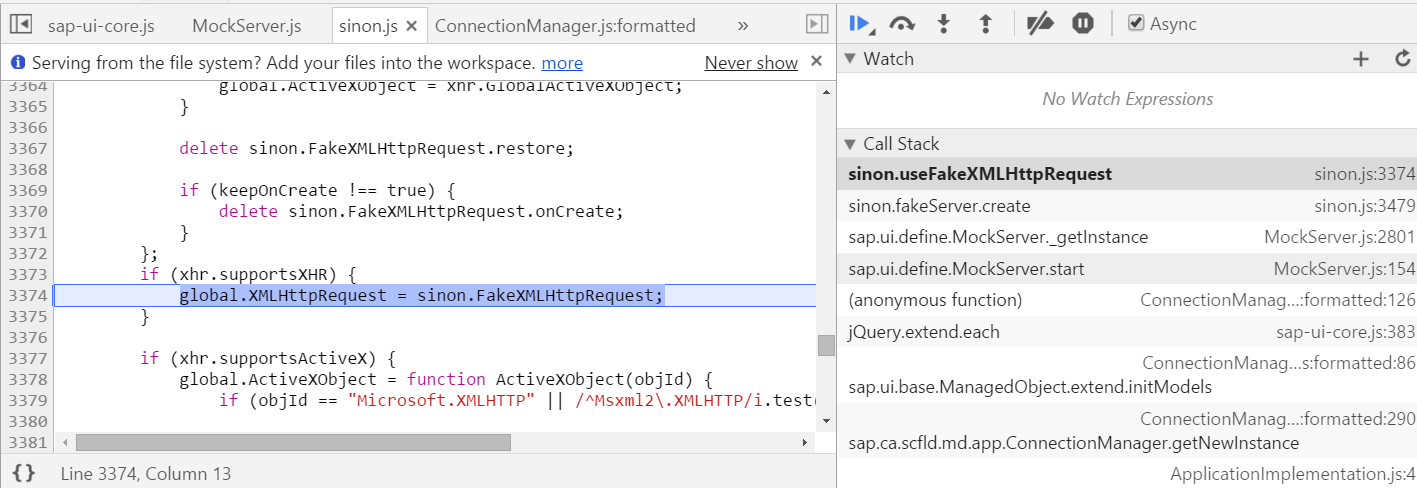Click horizontal scrollbar thumb in code editor

pyautogui.click(x=293, y=442)
